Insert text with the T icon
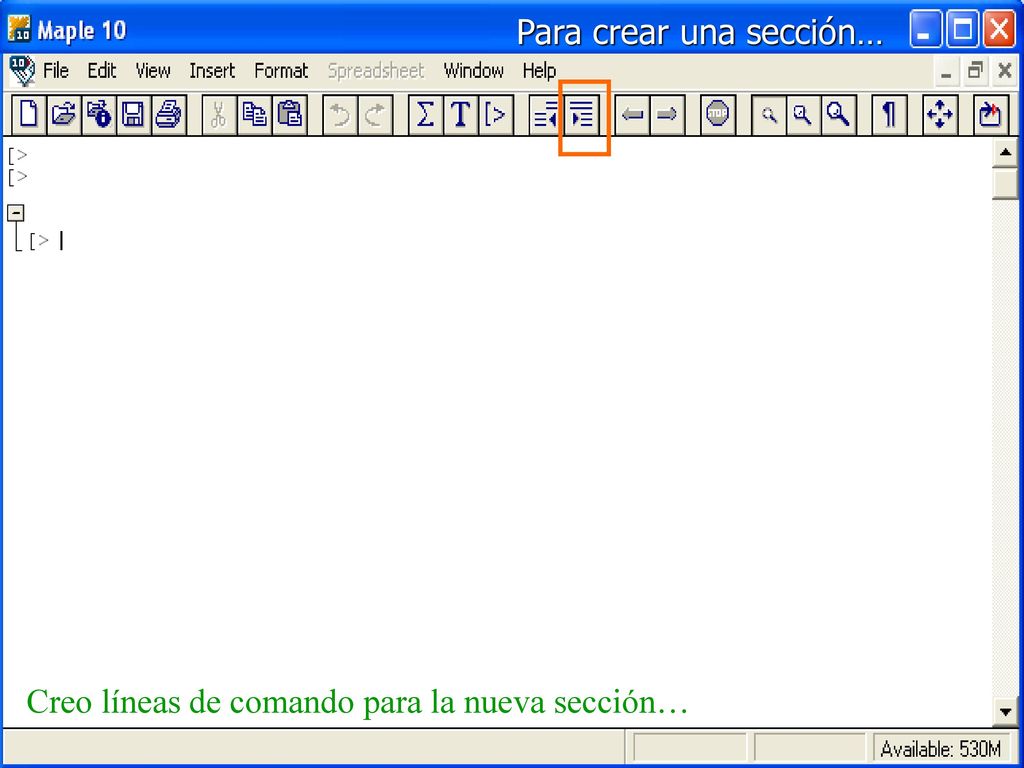 pyautogui.click(x=460, y=115)
